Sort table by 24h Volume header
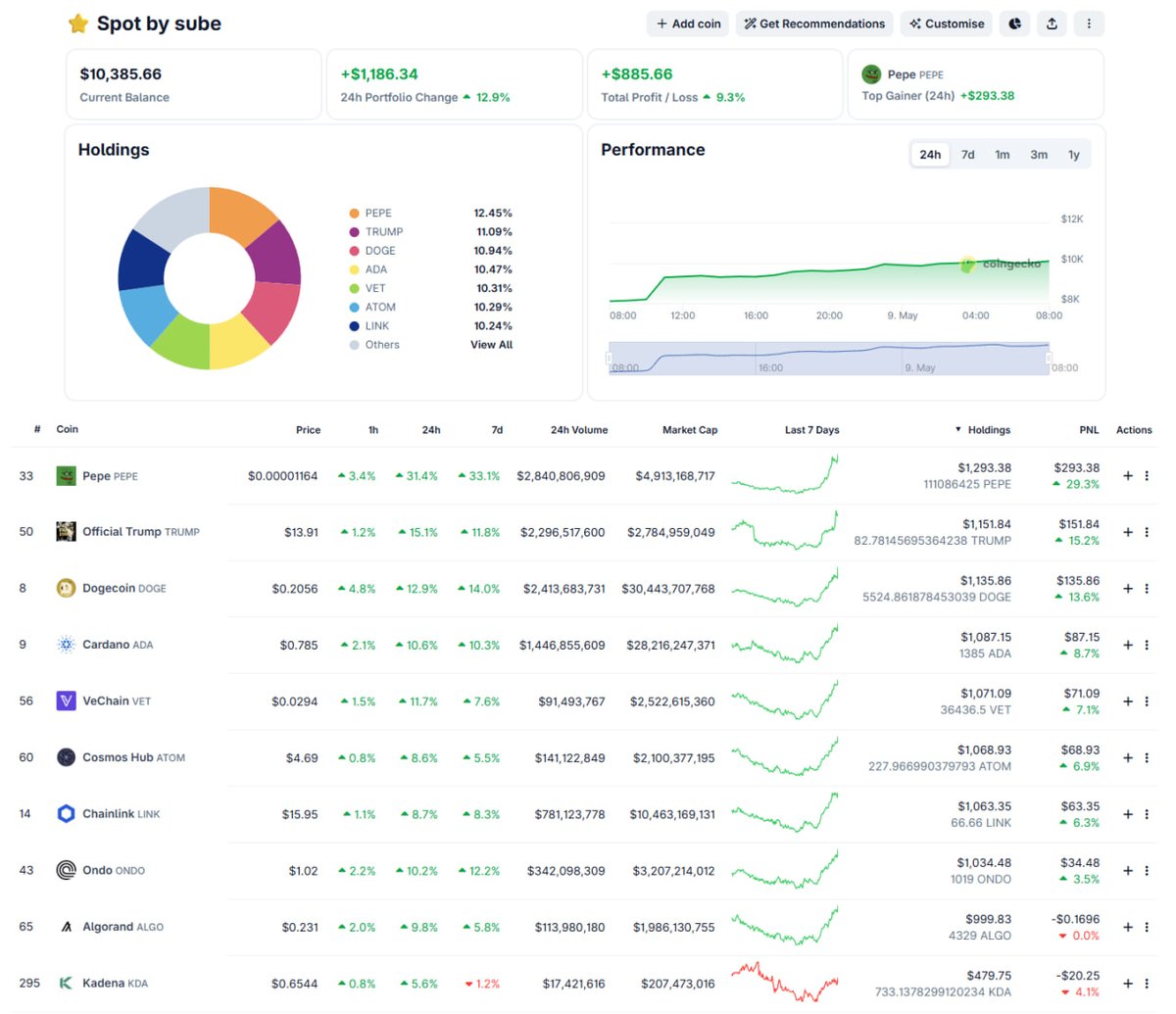Viewport: 1176px width, 1014px height. coord(579,430)
